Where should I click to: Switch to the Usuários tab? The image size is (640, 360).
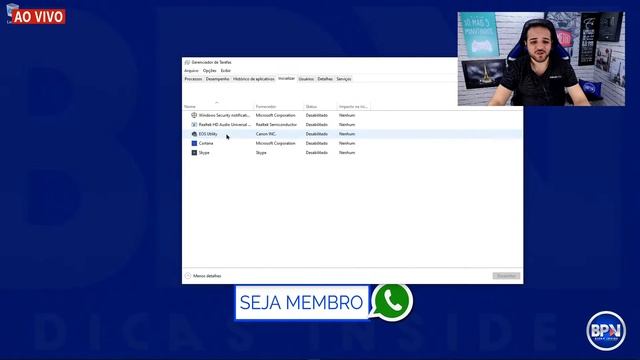point(306,79)
